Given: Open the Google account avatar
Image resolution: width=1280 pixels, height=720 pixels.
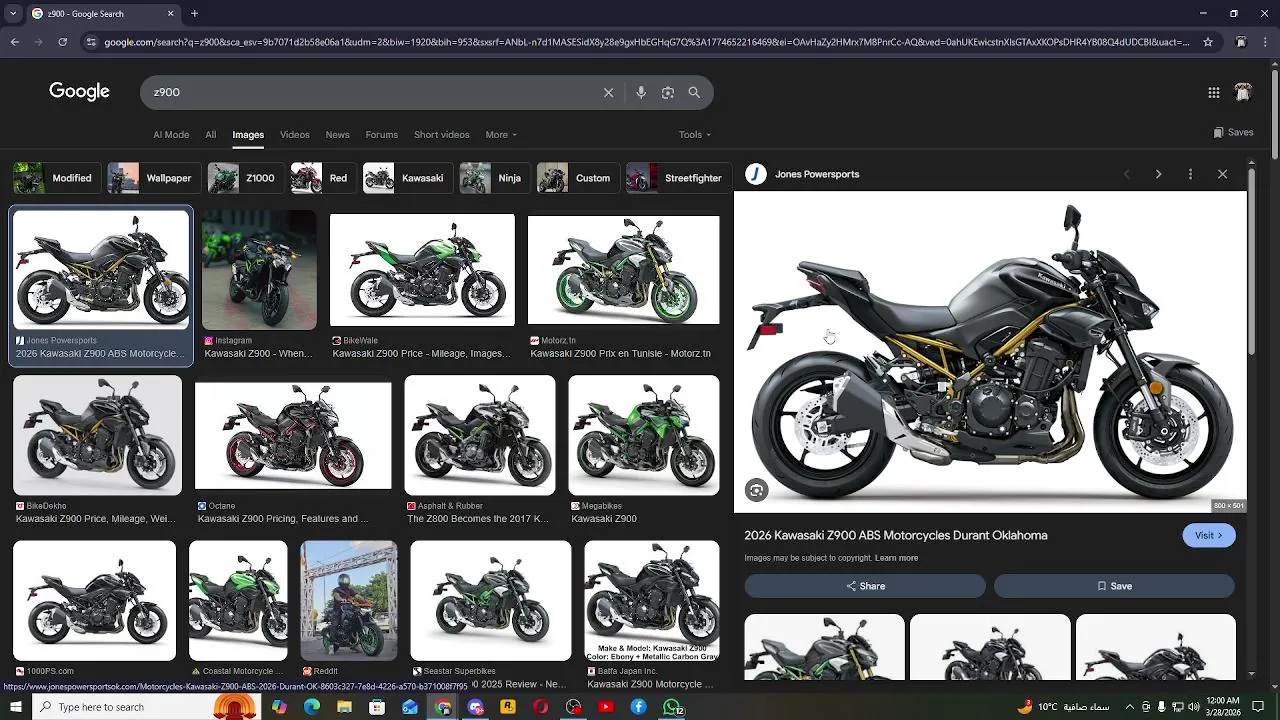Looking at the screenshot, I should [1243, 92].
